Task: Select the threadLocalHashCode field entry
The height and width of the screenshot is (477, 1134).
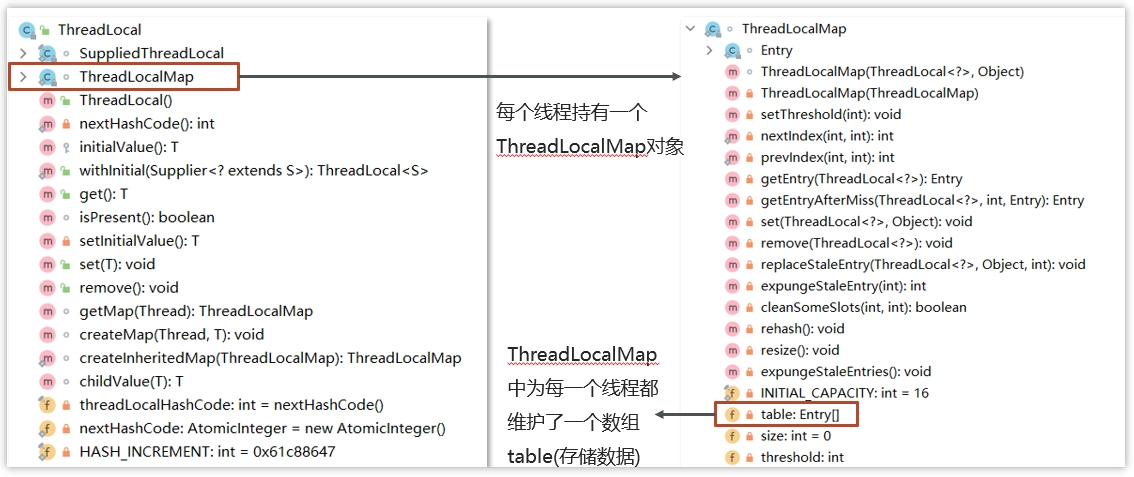Action: [x=231, y=405]
